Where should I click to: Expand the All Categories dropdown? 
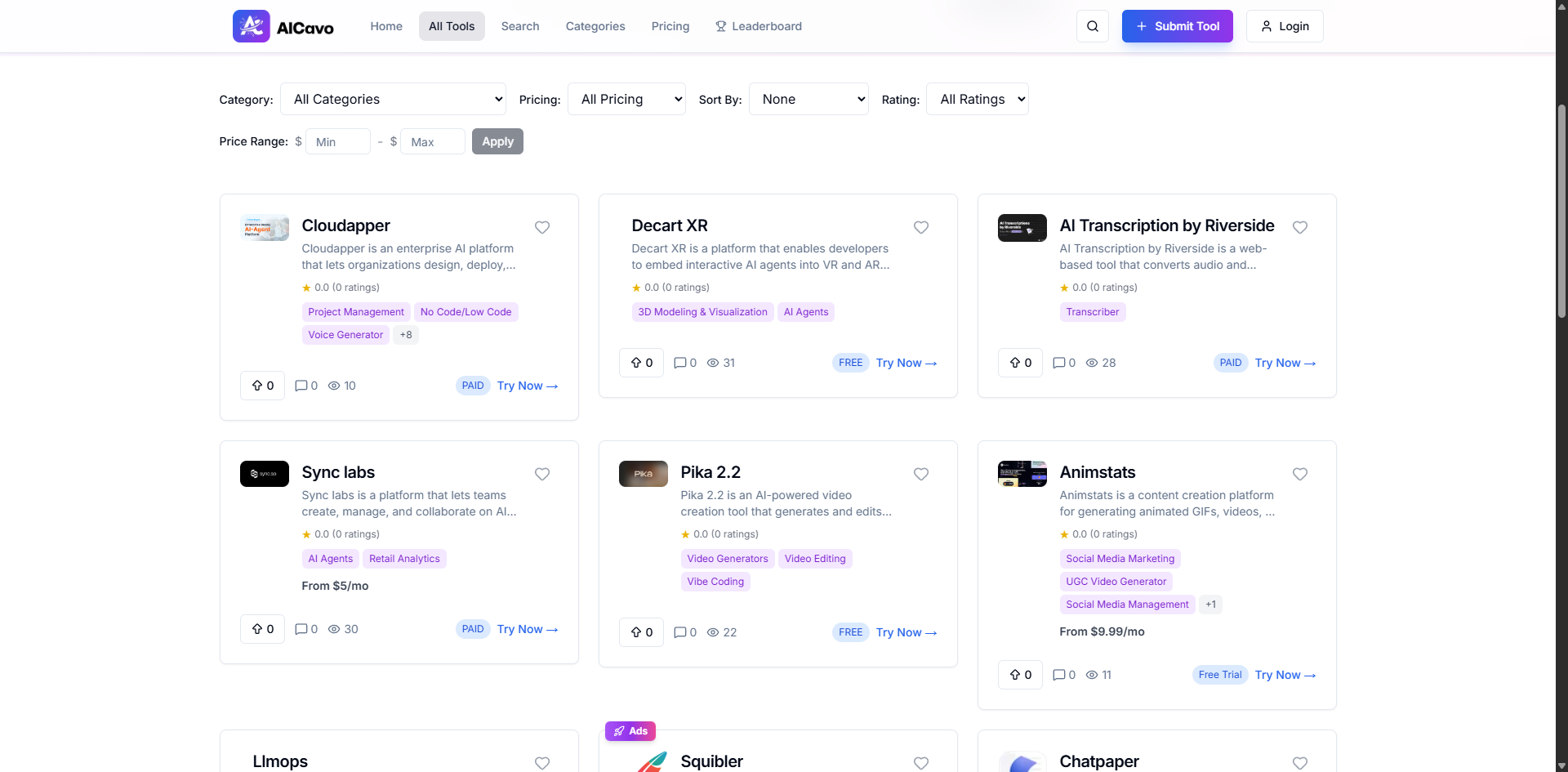(x=393, y=99)
